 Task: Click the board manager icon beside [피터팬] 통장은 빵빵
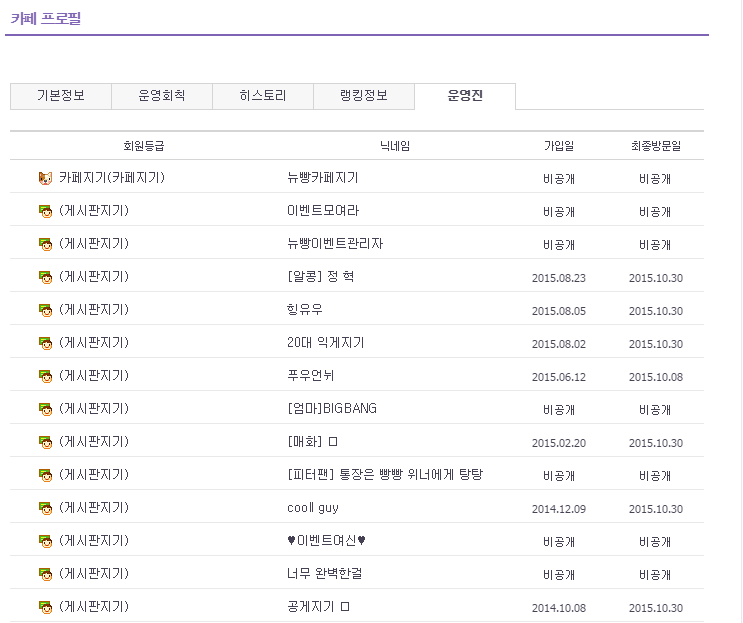(x=45, y=475)
